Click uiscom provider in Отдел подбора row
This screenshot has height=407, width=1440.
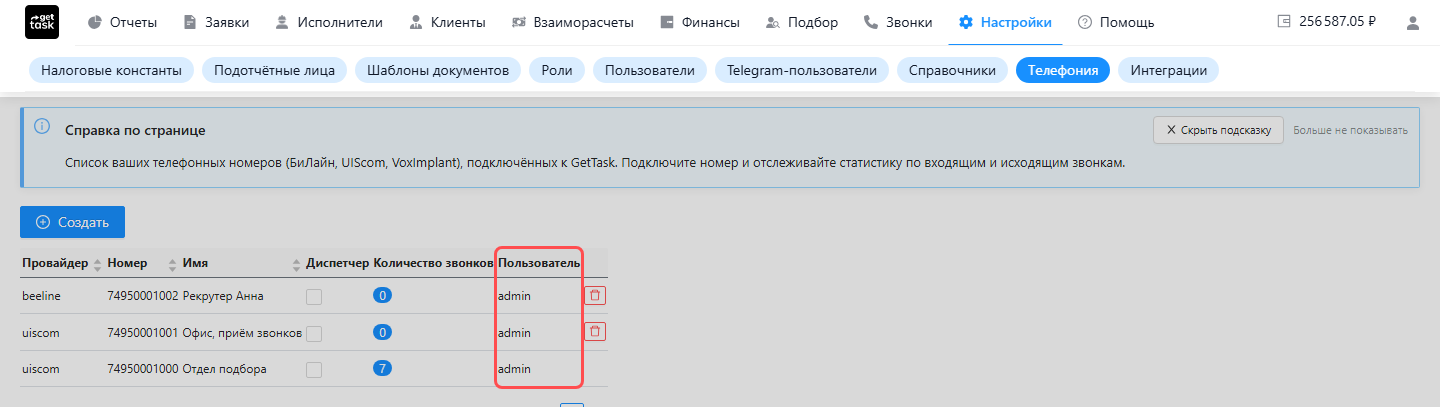click(x=40, y=369)
